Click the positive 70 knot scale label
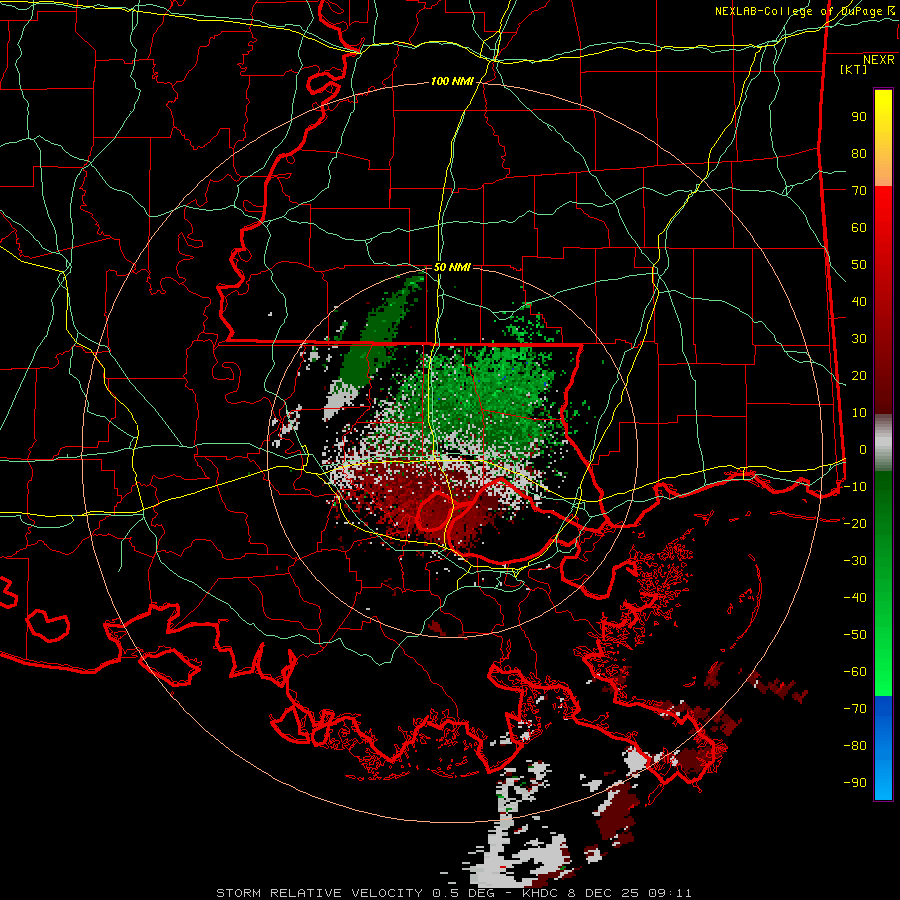 859,191
